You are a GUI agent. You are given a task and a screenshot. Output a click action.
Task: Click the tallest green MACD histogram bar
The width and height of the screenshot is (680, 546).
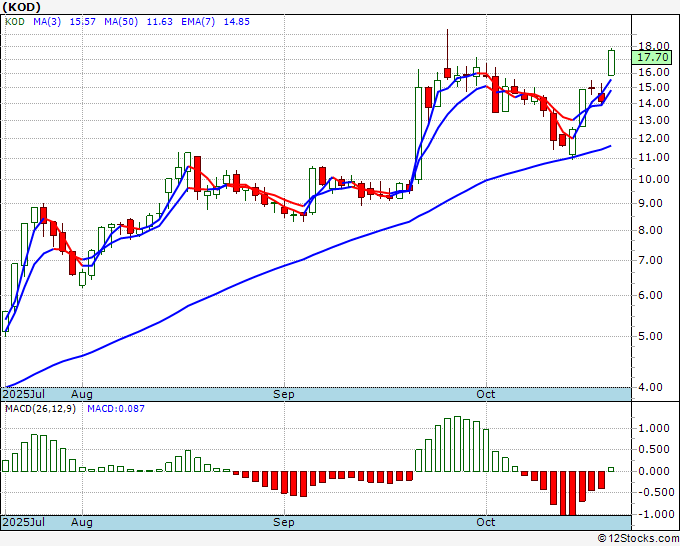457,444
